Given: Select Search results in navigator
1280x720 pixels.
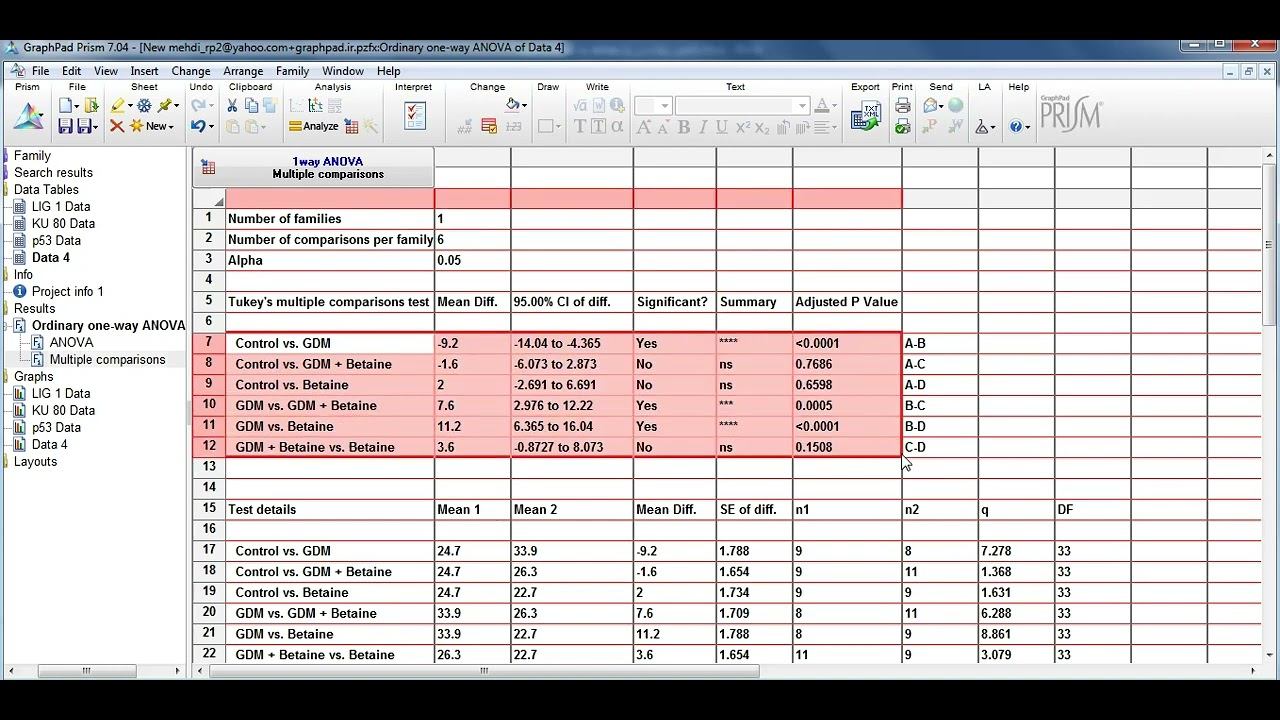Looking at the screenshot, I should point(53,172).
